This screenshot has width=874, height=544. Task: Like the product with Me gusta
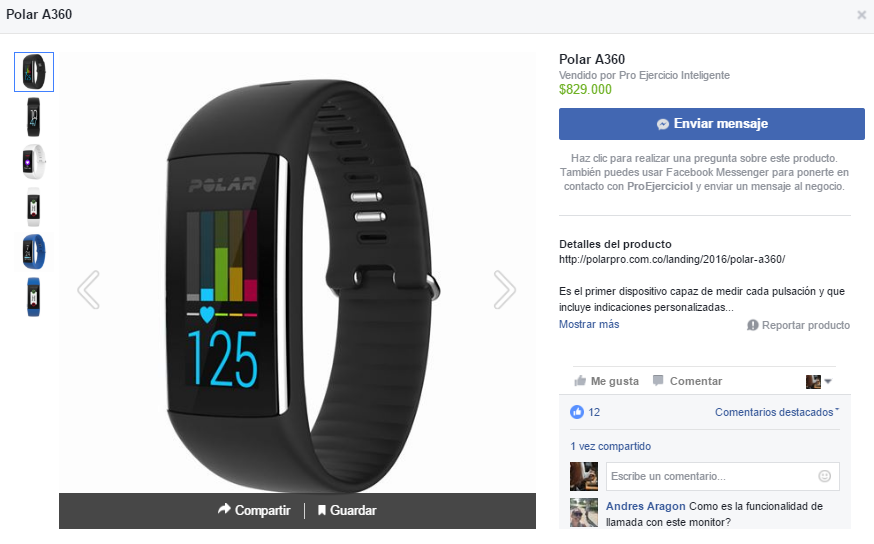[x=606, y=381]
